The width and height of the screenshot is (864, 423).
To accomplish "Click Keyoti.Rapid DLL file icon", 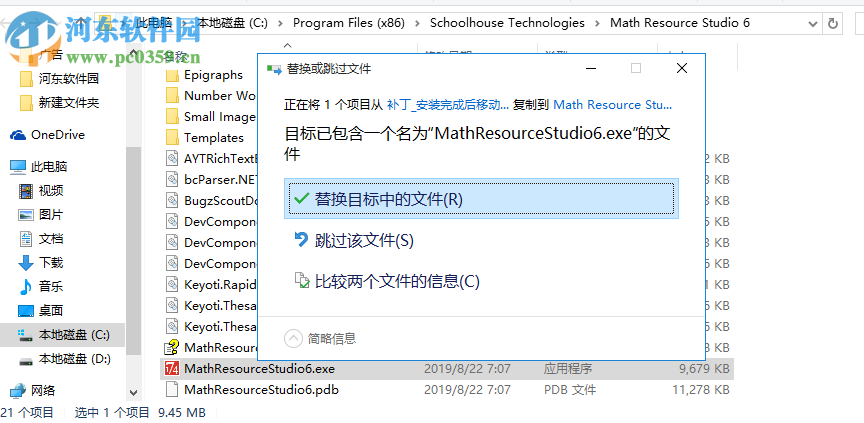I will (x=172, y=284).
